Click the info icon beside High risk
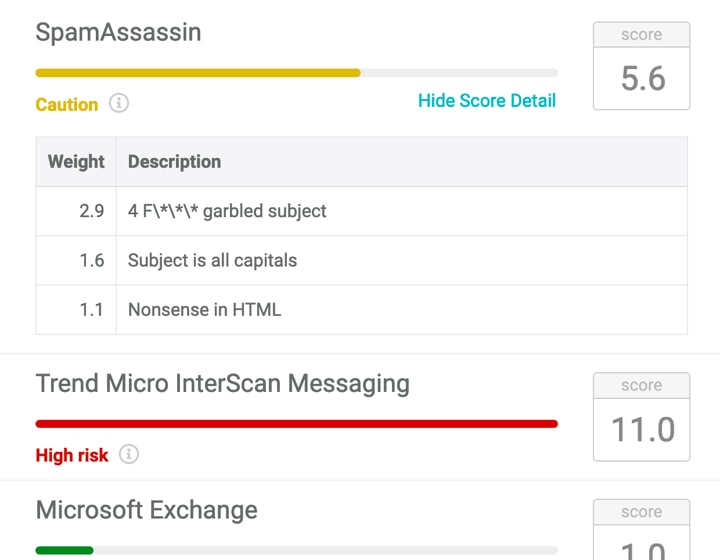 pyautogui.click(x=129, y=454)
